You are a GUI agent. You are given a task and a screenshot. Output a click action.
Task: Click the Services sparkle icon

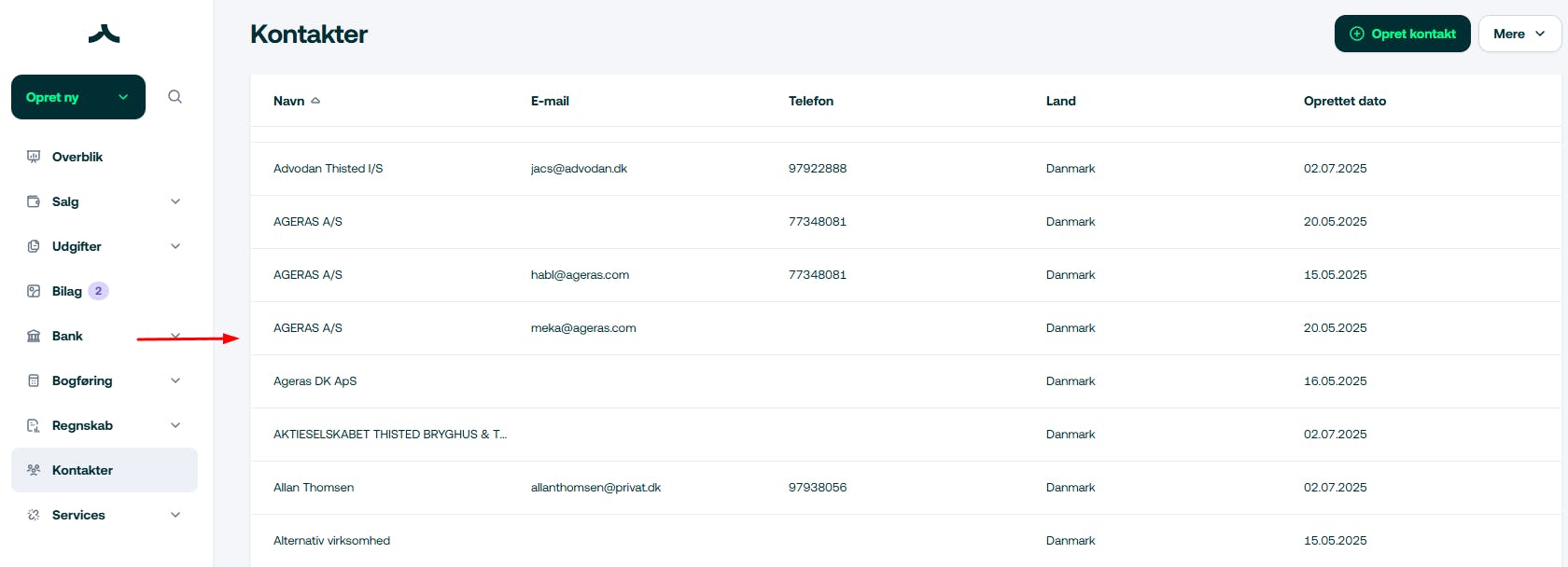click(x=34, y=515)
